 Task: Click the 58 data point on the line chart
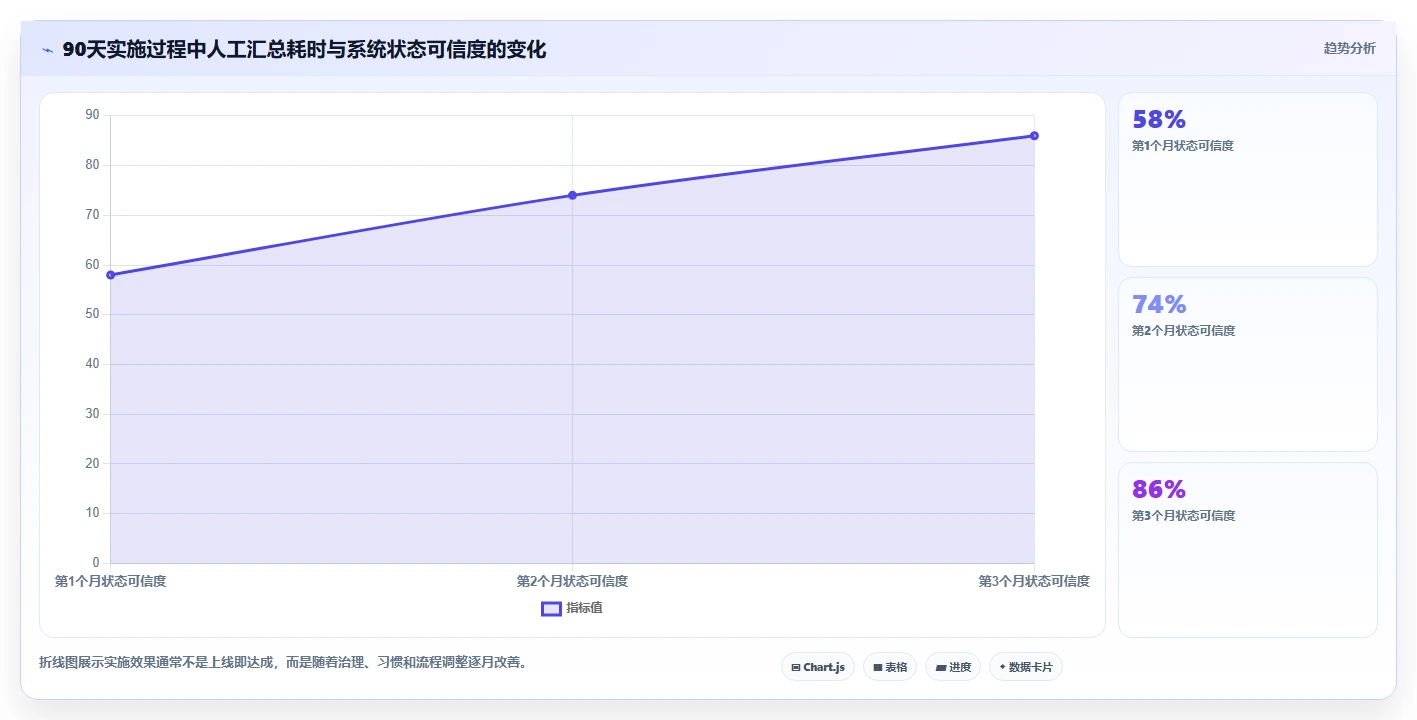pyautogui.click(x=110, y=275)
